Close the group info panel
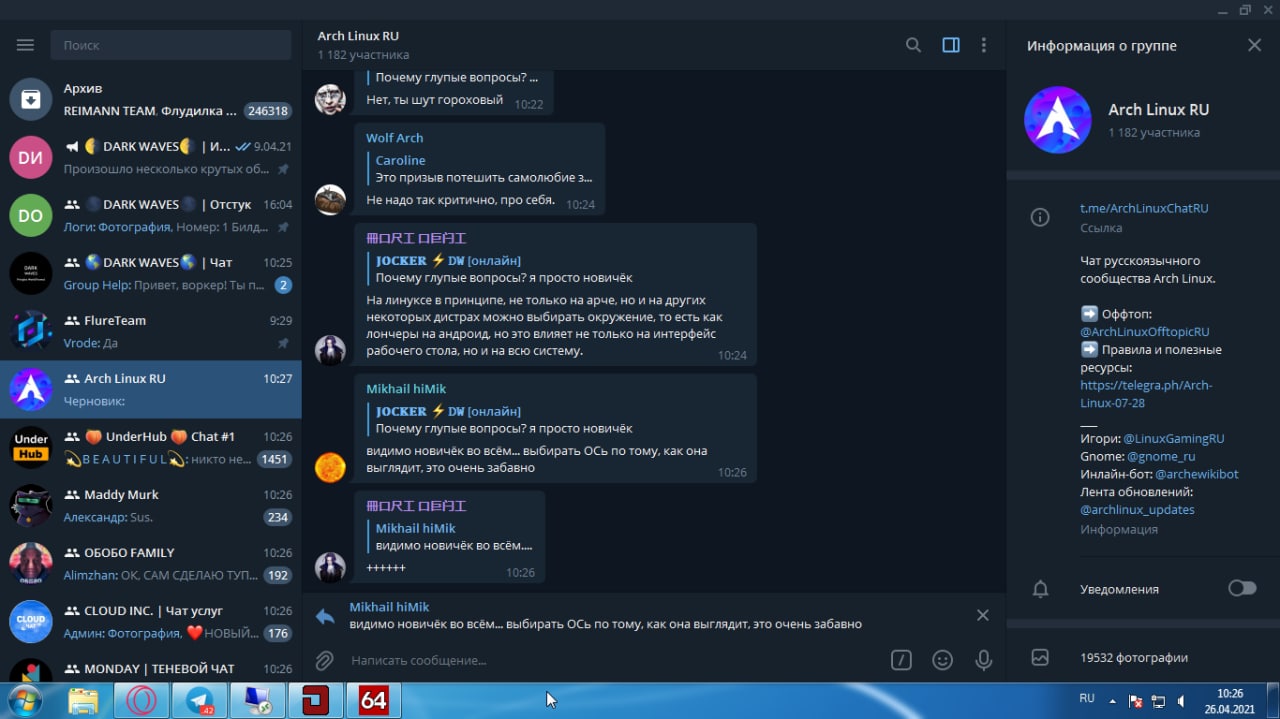Screen dimensions: 1280x719 pyautogui.click(x=1254, y=45)
